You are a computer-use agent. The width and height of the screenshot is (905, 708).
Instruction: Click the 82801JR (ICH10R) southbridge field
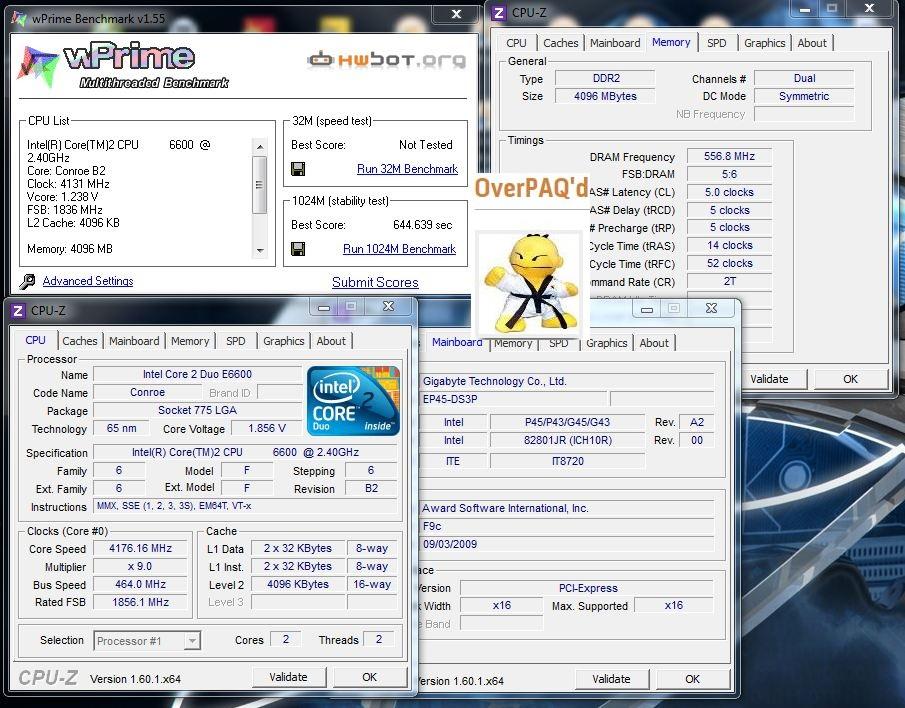567,440
